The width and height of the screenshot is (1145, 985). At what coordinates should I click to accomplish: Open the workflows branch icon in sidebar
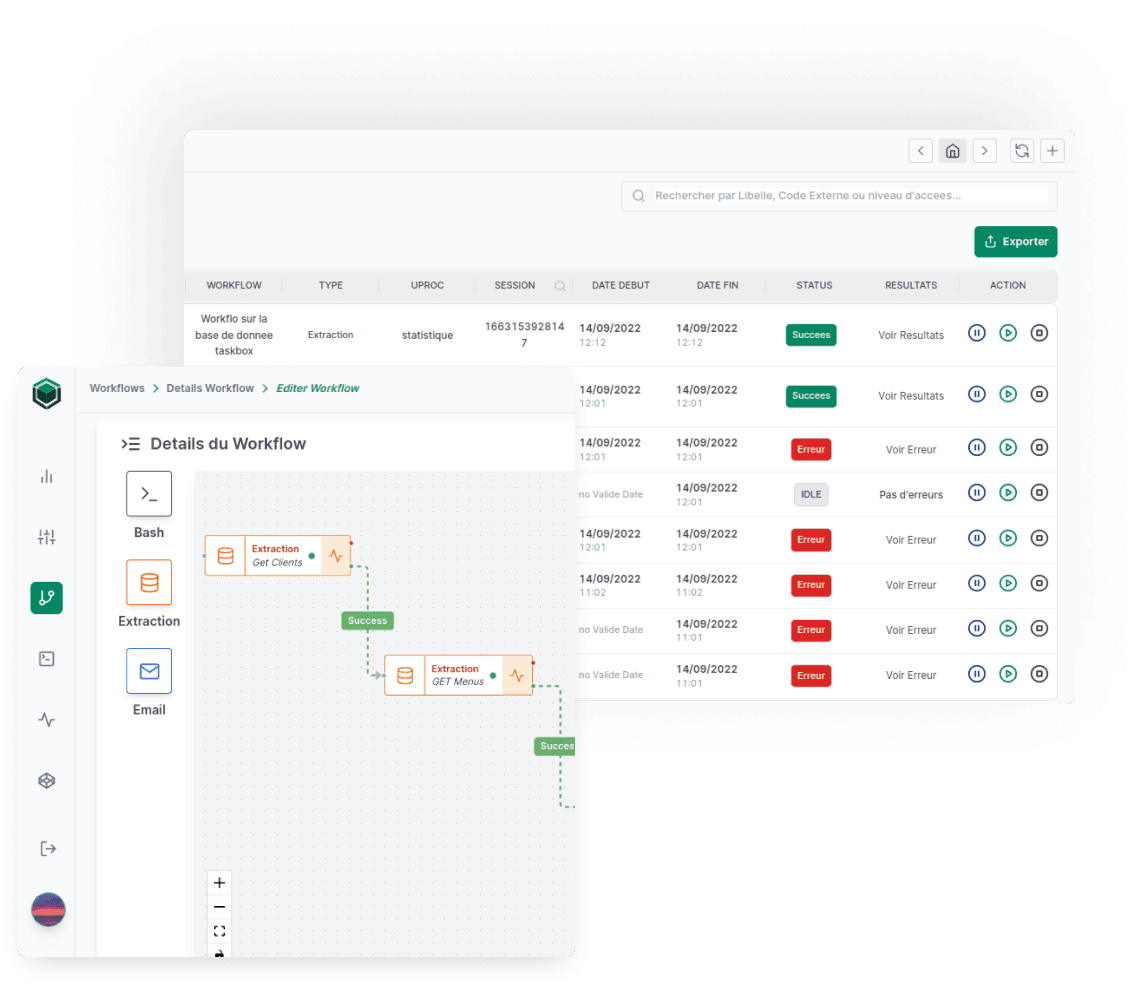pos(46,598)
